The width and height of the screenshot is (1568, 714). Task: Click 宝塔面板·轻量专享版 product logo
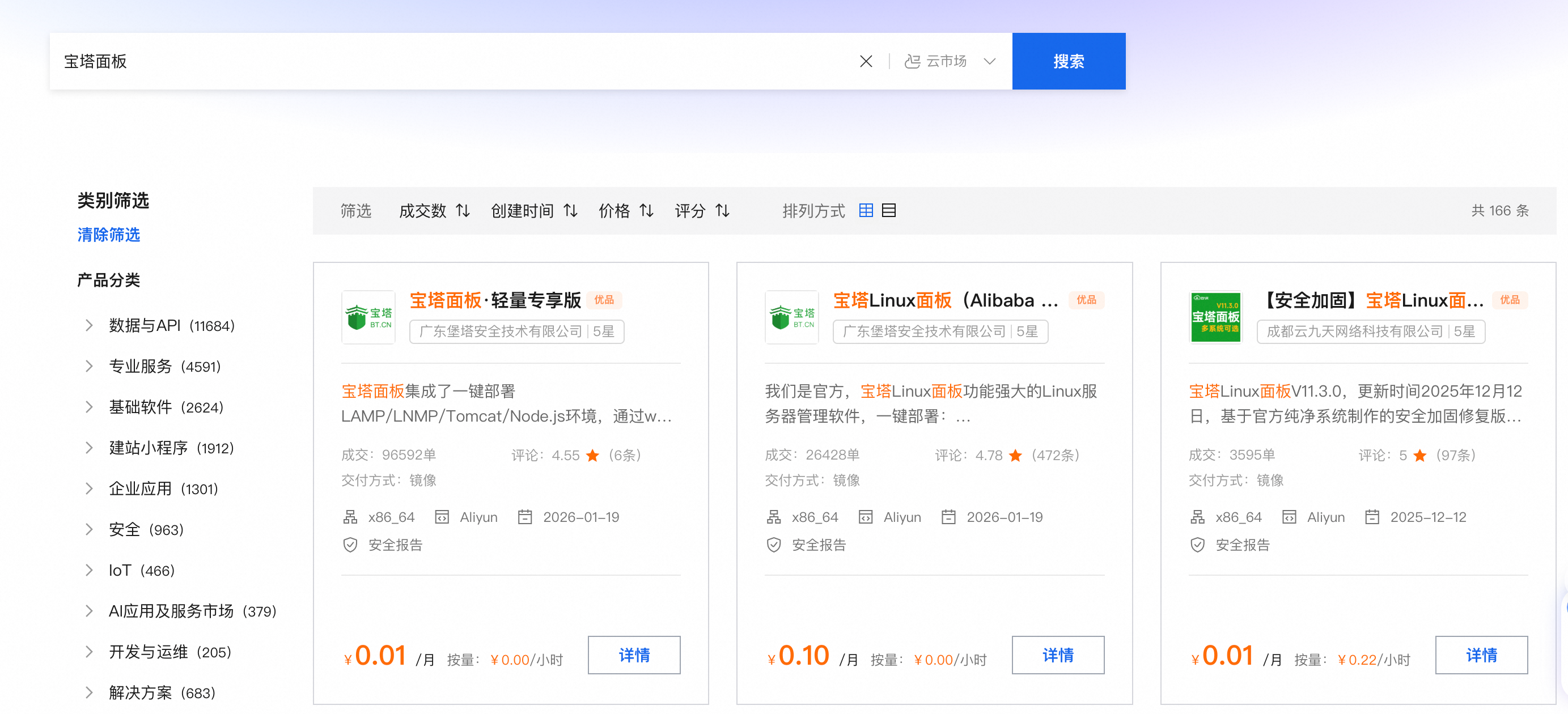click(368, 317)
